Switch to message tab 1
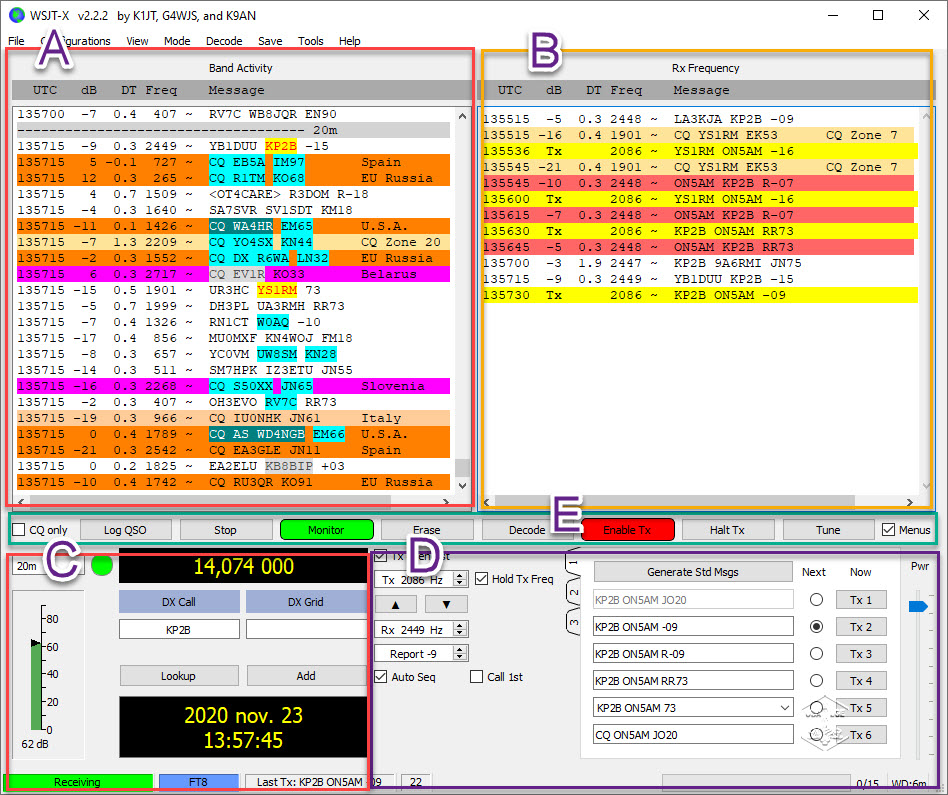This screenshot has width=948, height=795. click(573, 563)
